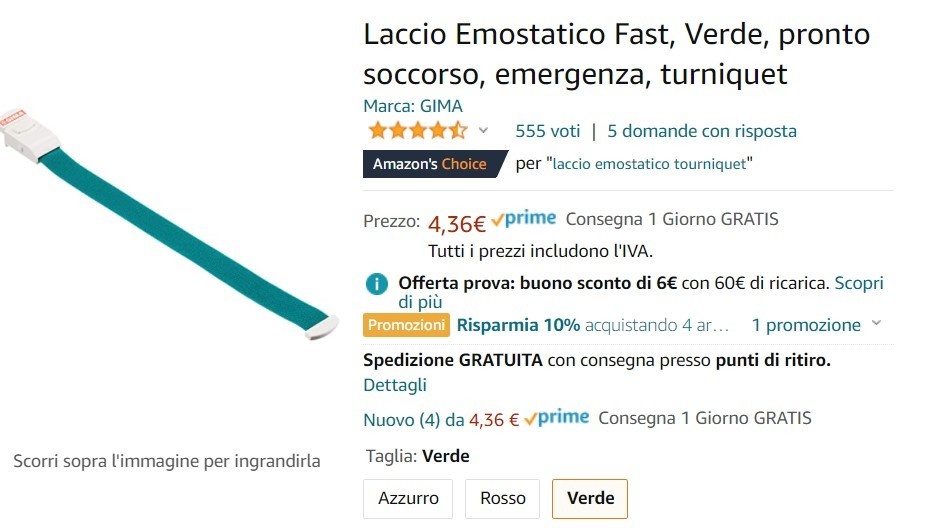The image size is (925, 528).
Task: Click the orange Promozioni badge
Action: click(x=406, y=325)
